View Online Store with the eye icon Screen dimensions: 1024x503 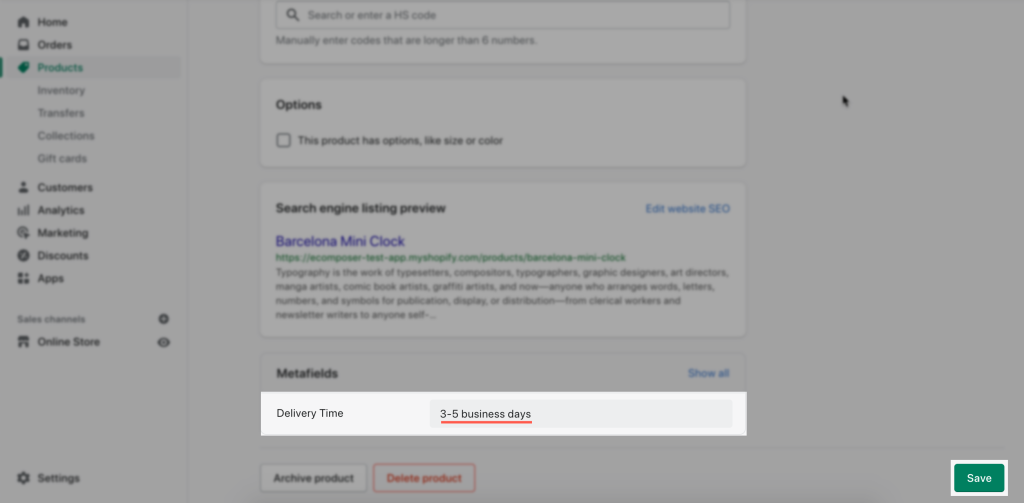(164, 342)
